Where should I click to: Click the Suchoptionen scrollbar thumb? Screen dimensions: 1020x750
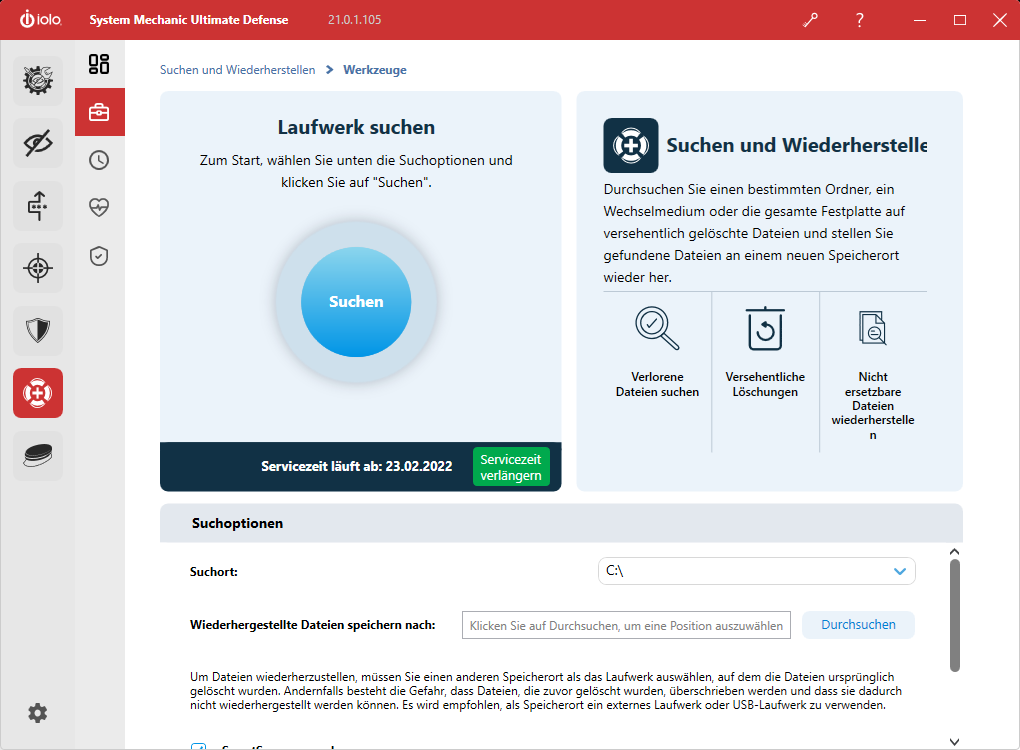954,615
